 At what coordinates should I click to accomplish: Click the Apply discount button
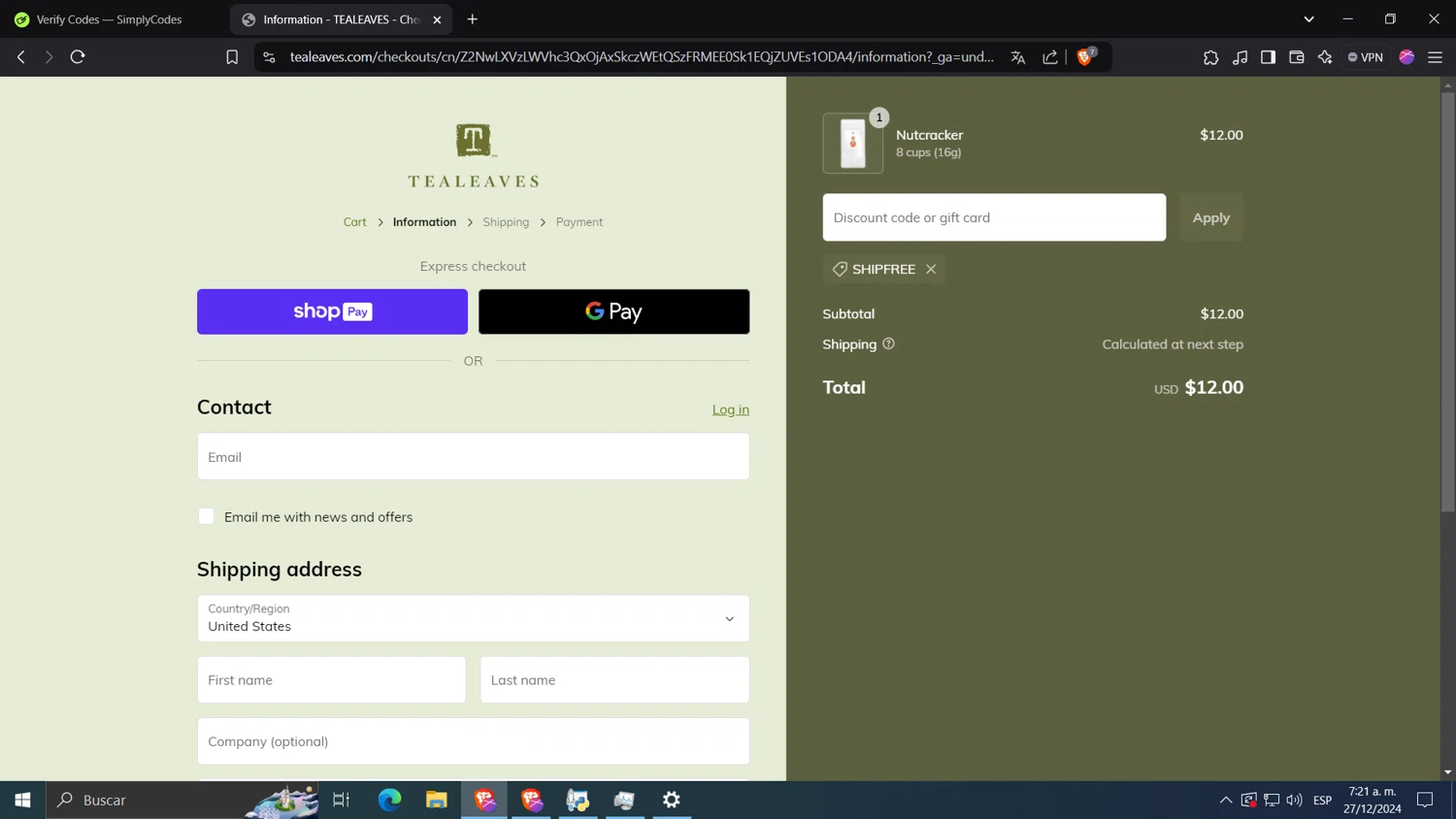coord(1210,217)
